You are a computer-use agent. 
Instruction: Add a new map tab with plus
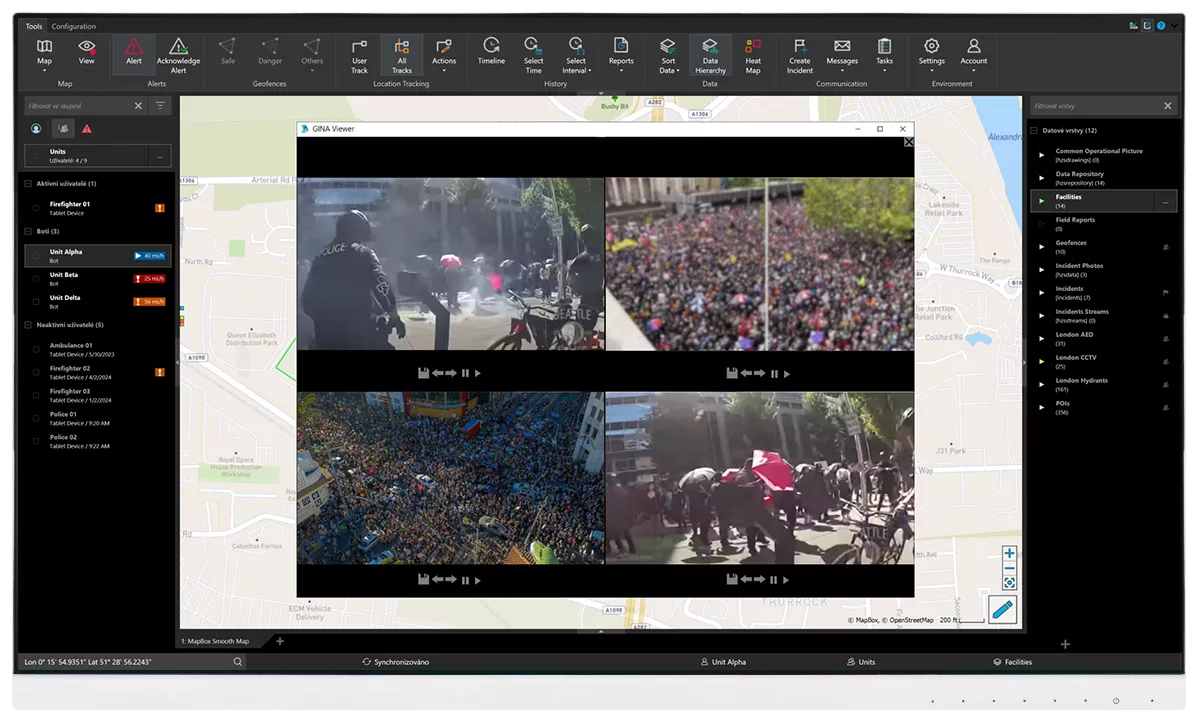click(x=280, y=641)
